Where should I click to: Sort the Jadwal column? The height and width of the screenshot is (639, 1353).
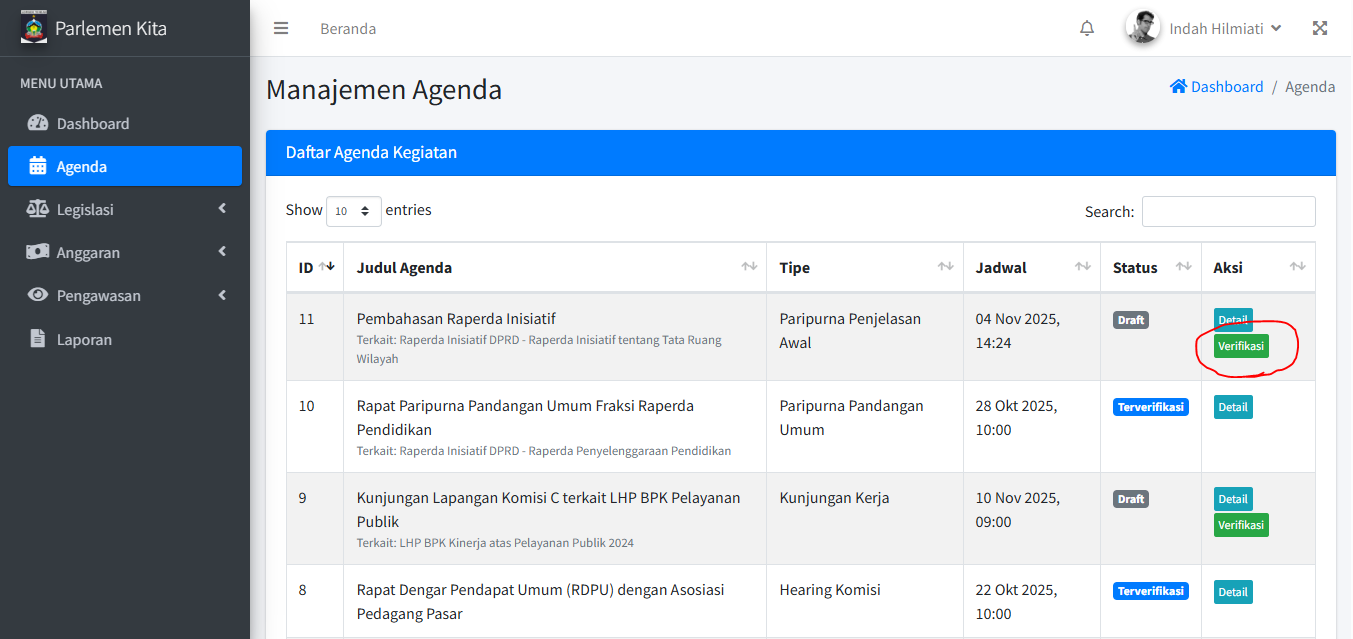[1082, 267]
